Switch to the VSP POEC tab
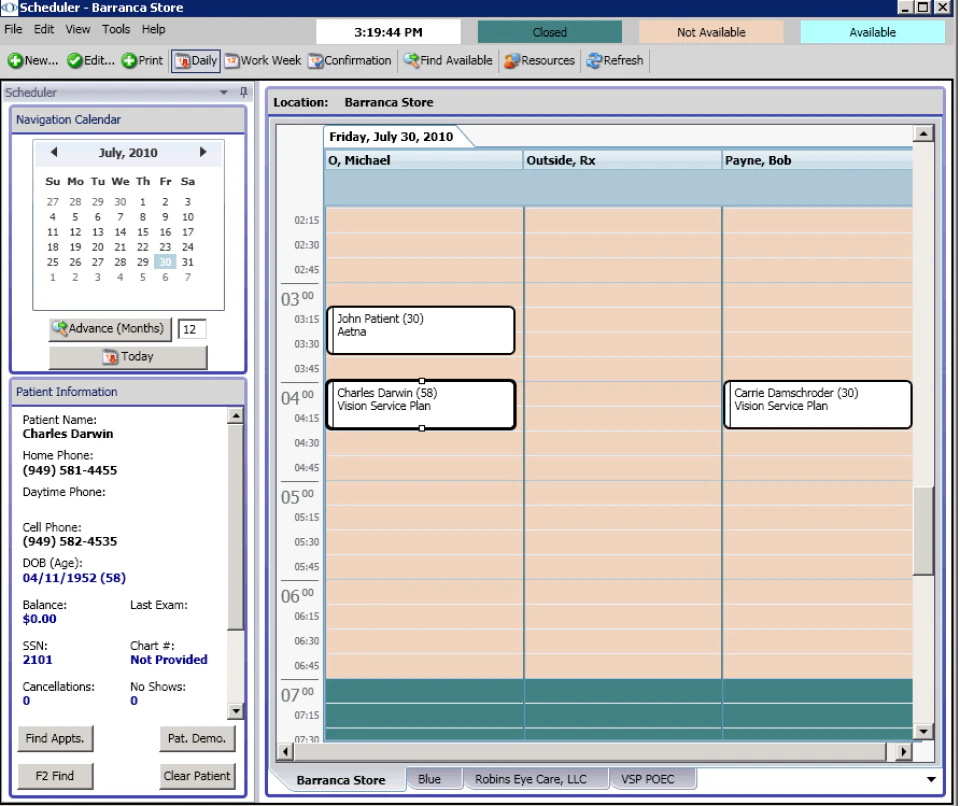Screen dimensions: 960x806 [652, 778]
